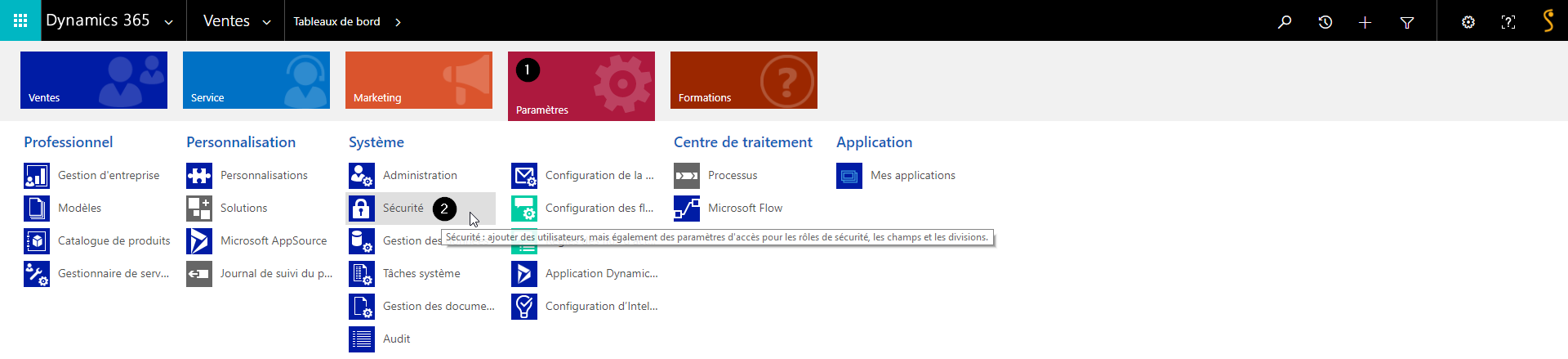Open the Marketing module tile
Image resolution: width=1568 pixels, height=359 pixels.
pos(419,80)
